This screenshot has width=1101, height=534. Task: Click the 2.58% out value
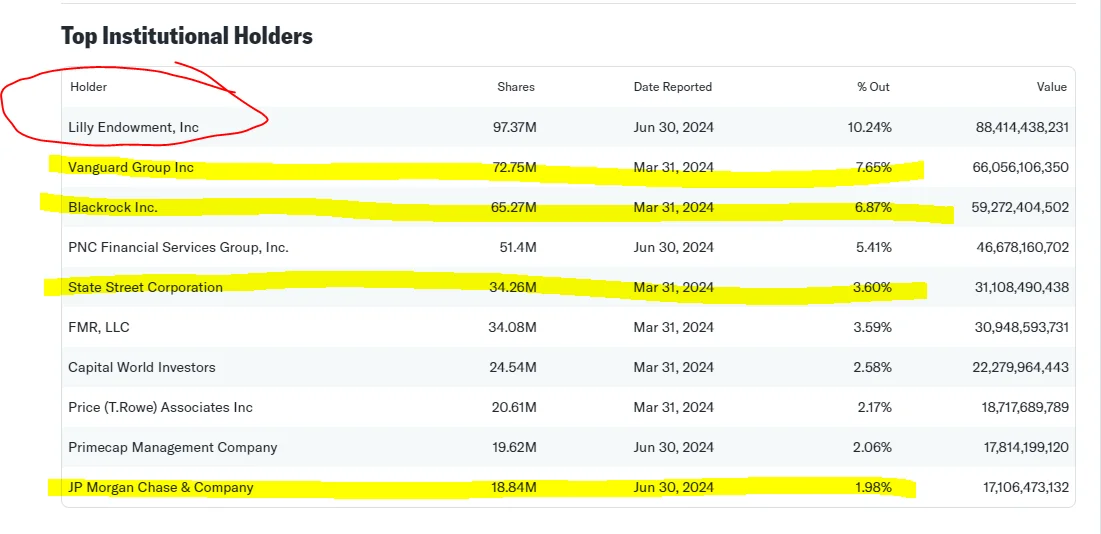tap(875, 368)
